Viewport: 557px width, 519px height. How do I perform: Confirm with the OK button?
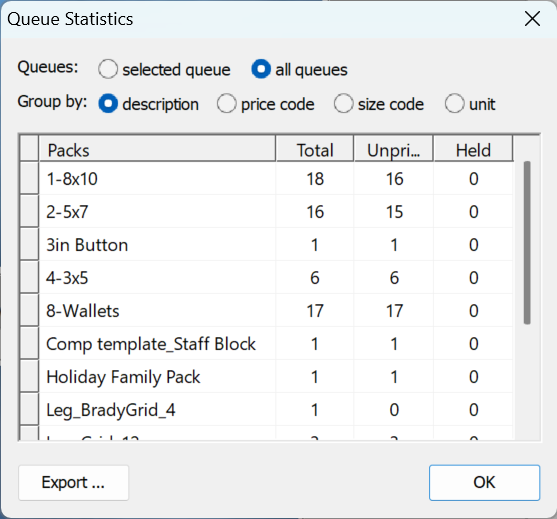pos(485,483)
